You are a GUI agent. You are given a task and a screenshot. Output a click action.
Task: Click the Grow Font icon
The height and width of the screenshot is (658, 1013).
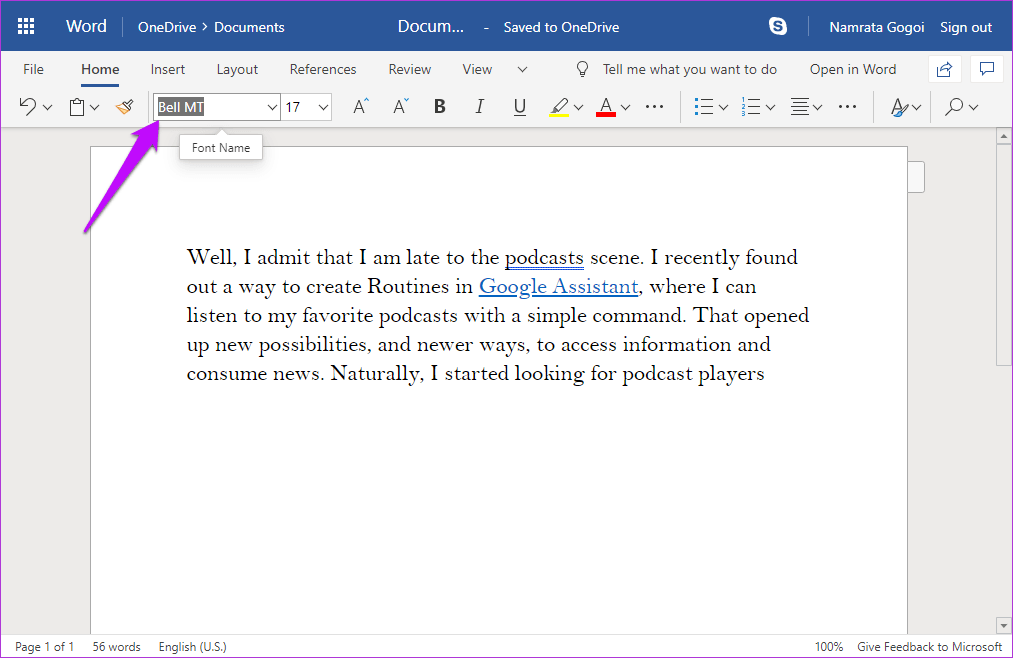361,107
